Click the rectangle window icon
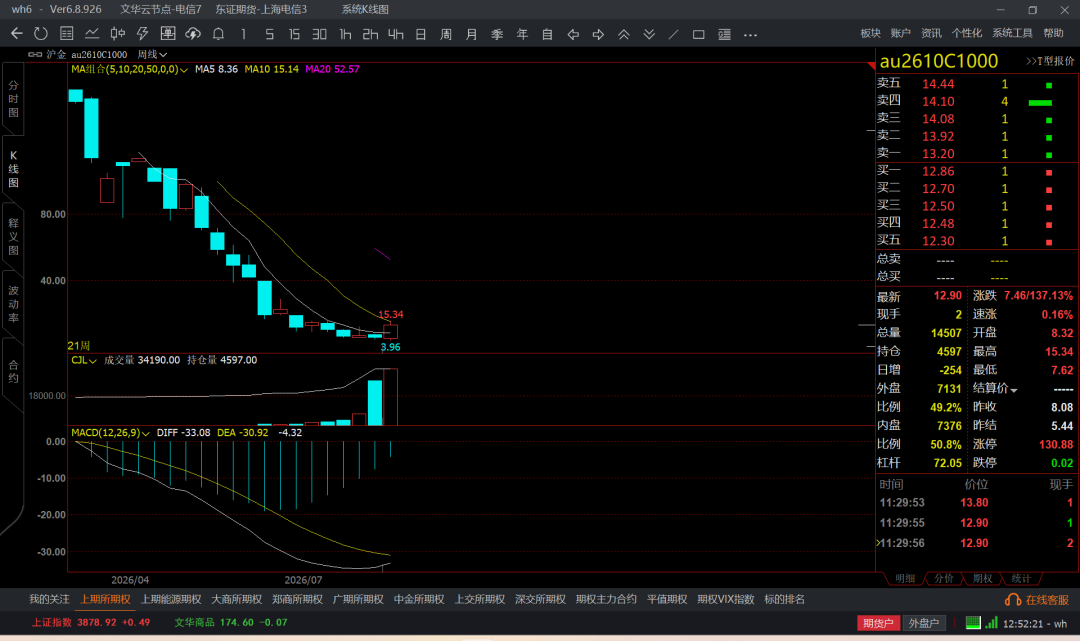 click(x=698, y=34)
